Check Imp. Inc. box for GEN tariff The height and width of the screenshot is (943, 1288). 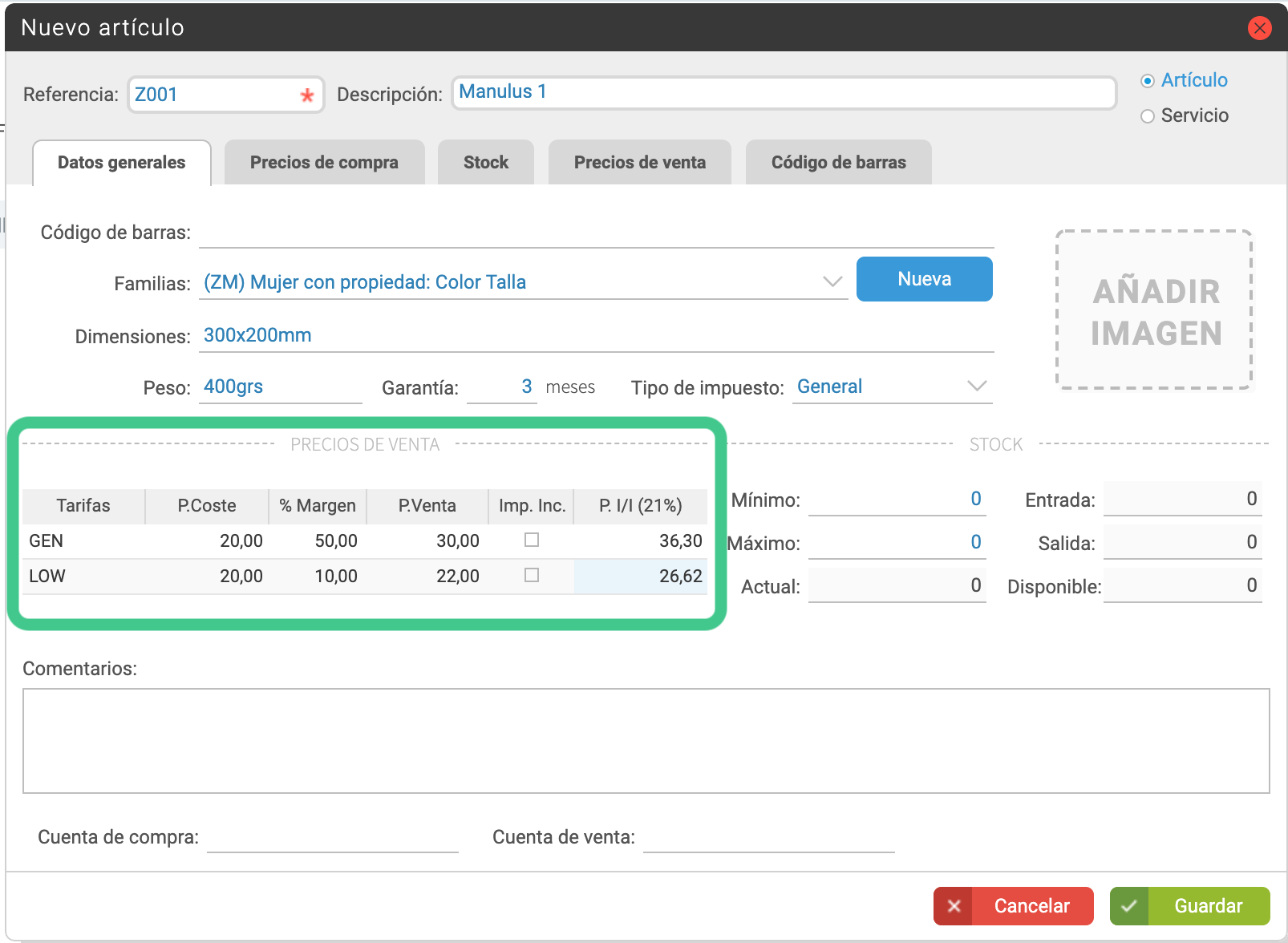click(x=531, y=540)
